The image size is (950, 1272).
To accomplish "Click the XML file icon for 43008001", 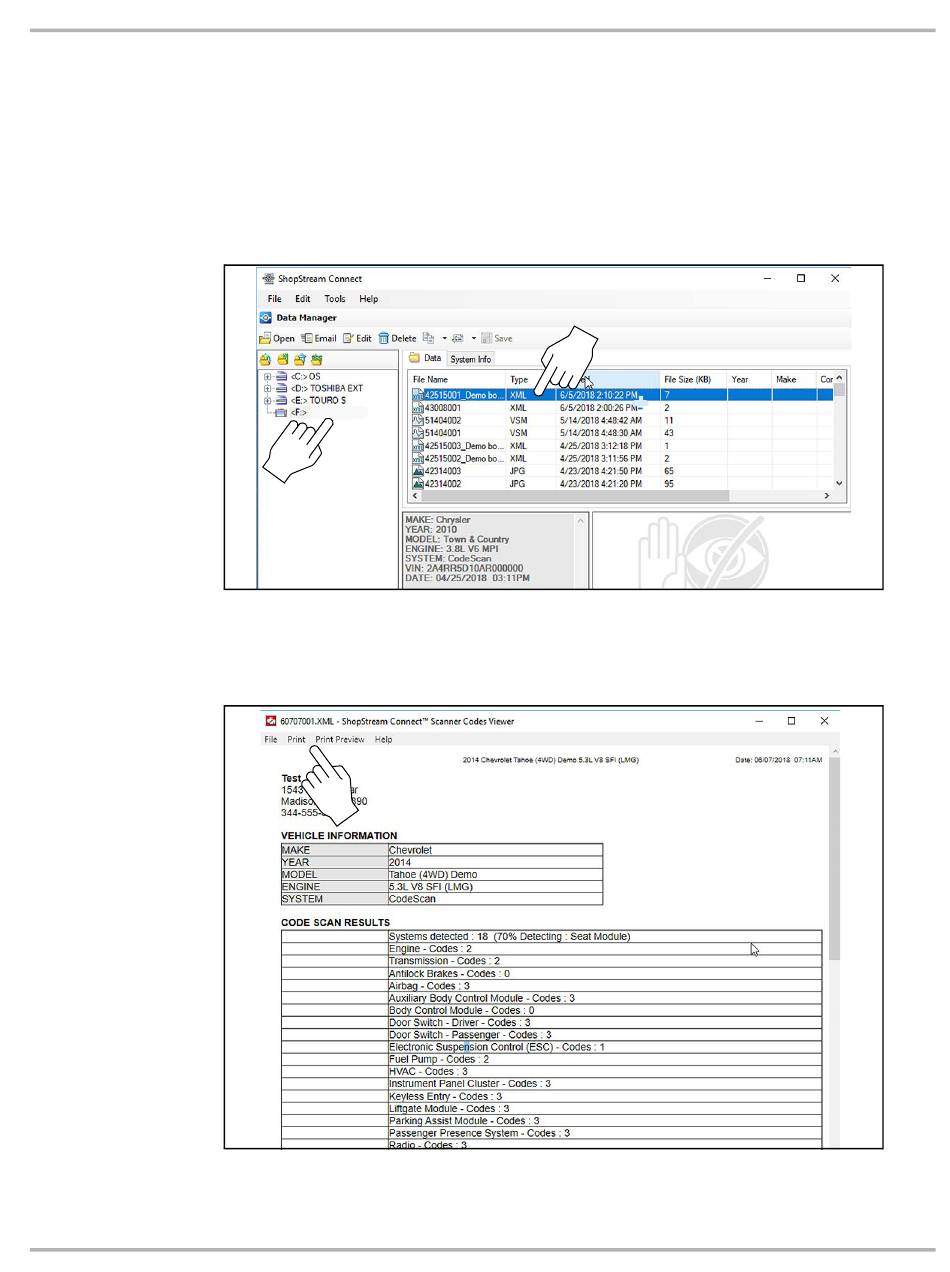I will (x=418, y=408).
